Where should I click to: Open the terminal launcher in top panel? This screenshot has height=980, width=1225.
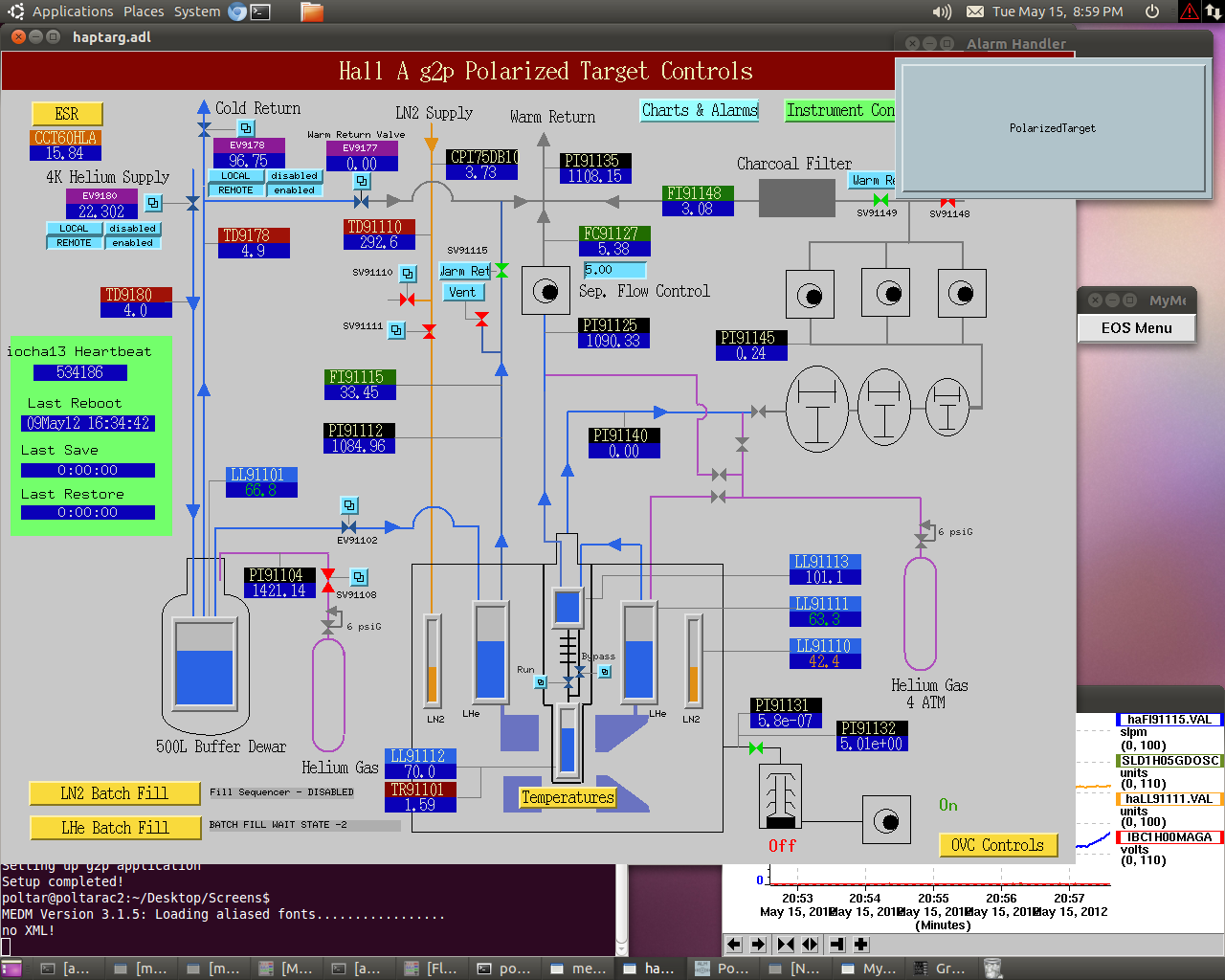click(260, 11)
